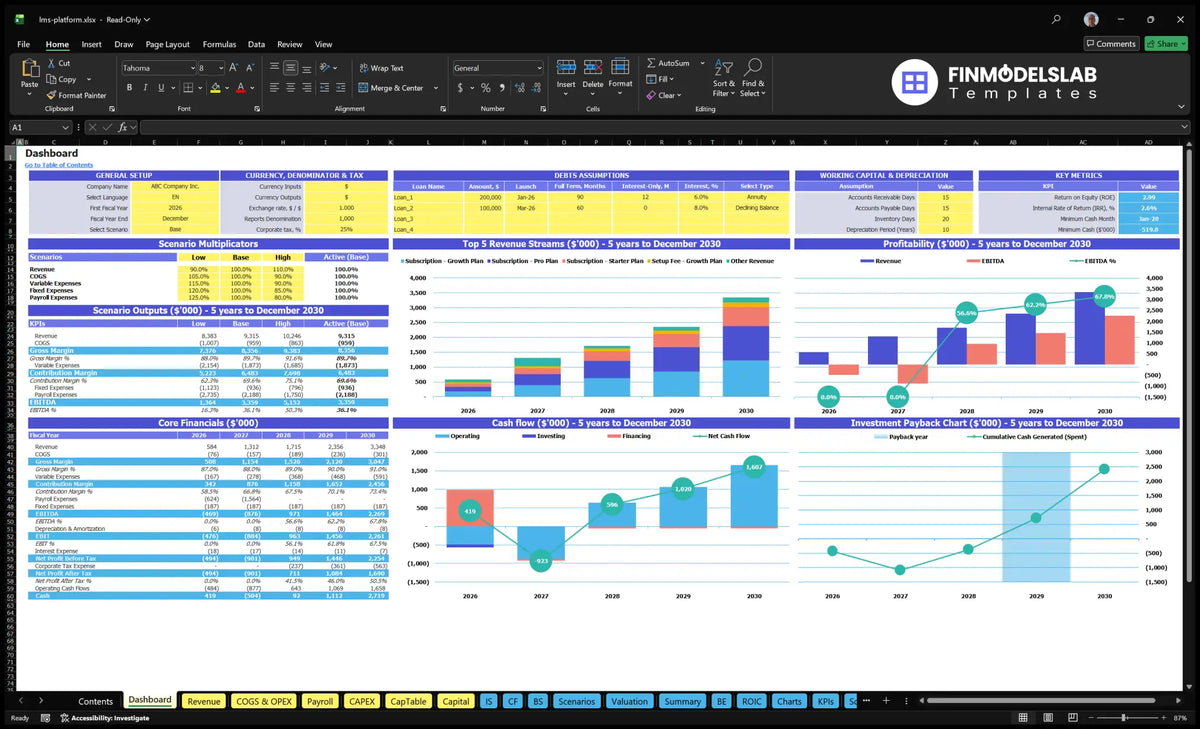Apply Italic formatting

click(144, 88)
